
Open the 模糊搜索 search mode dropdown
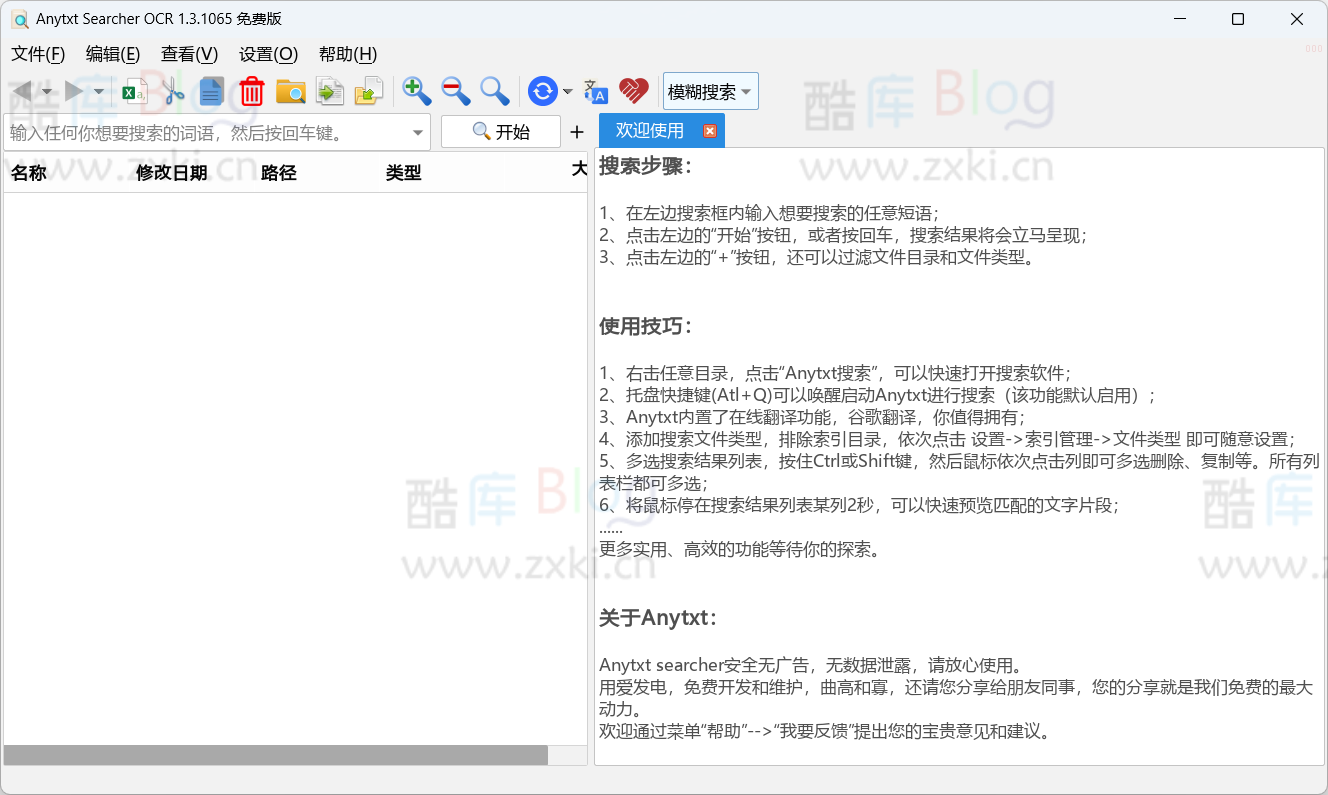pyautogui.click(x=710, y=91)
